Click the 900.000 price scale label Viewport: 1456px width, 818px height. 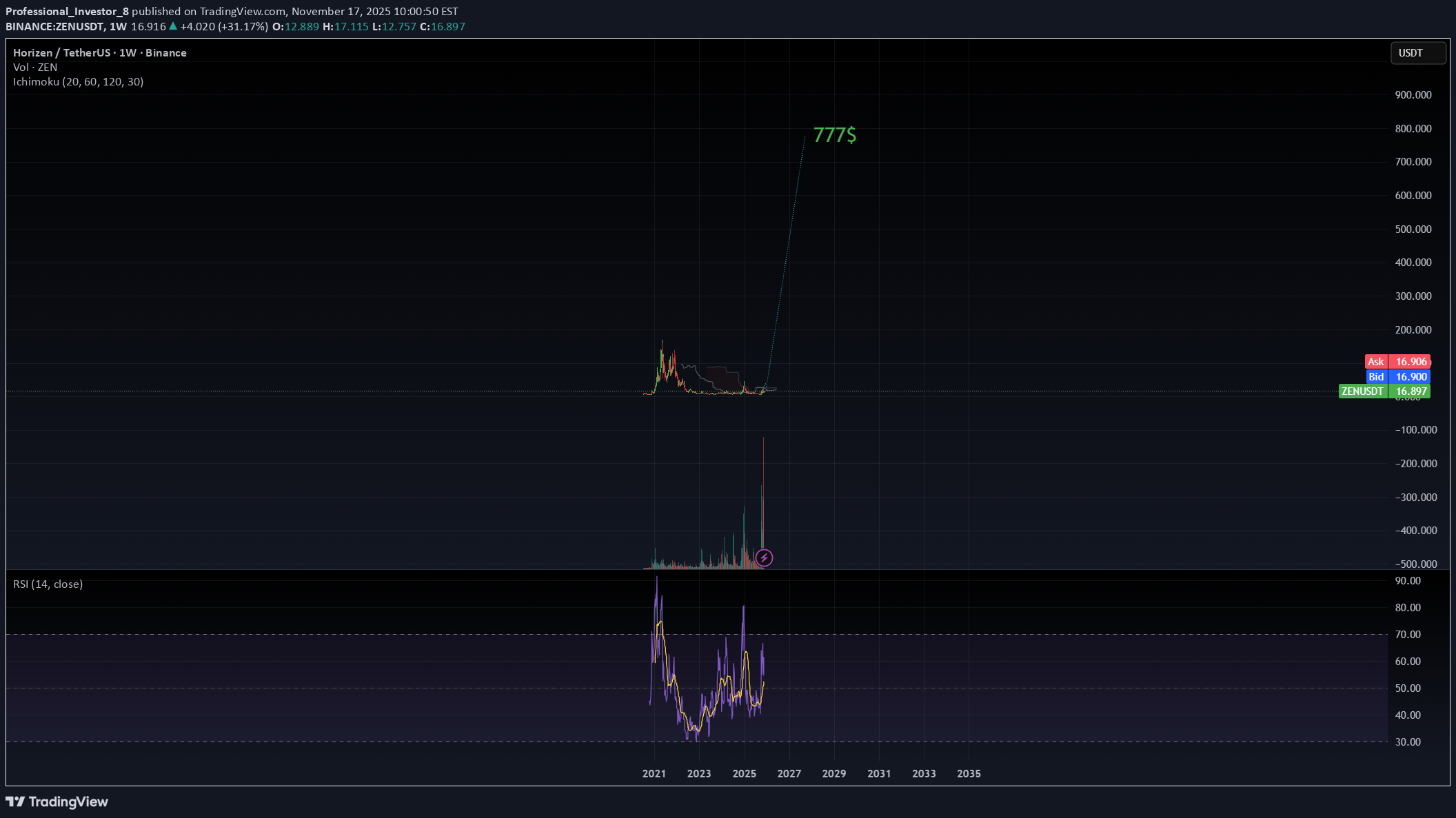(1413, 95)
